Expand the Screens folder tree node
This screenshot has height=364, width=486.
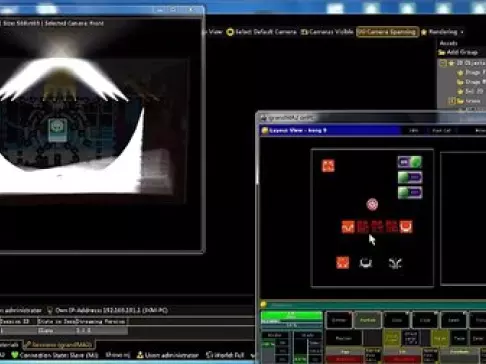coord(452,100)
